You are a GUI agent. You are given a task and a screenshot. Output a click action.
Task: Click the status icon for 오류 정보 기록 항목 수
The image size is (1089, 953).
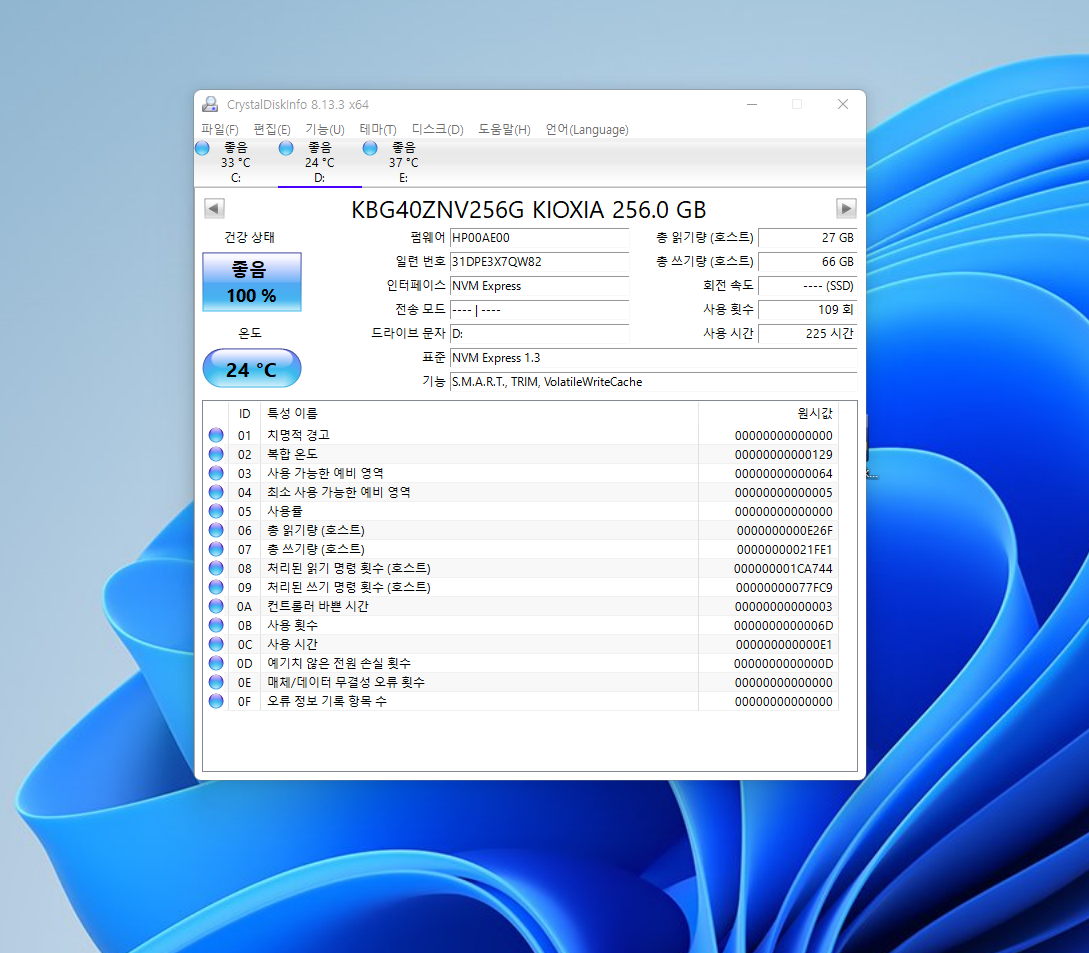tap(216, 702)
